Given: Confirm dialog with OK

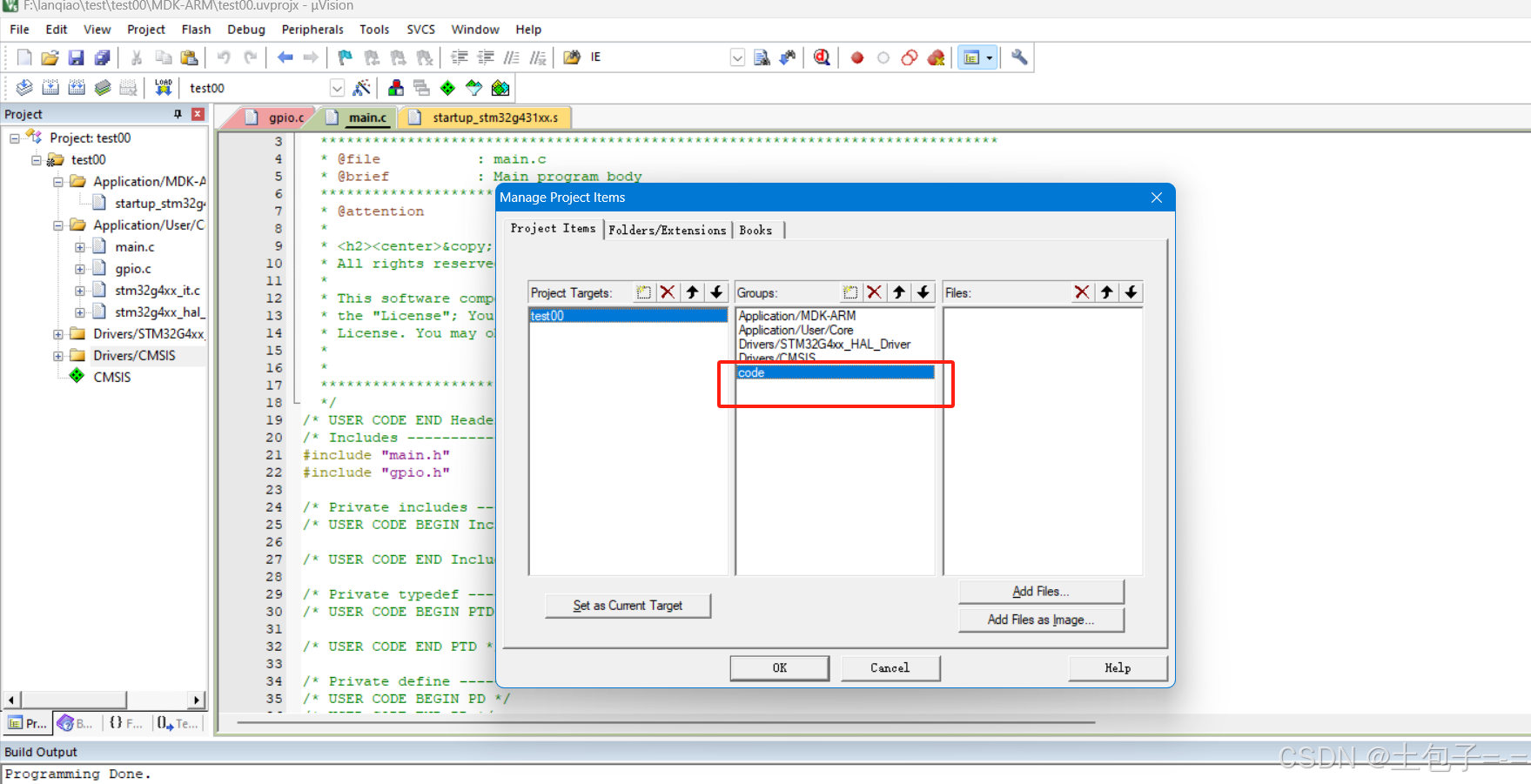Looking at the screenshot, I should pyautogui.click(x=779, y=668).
